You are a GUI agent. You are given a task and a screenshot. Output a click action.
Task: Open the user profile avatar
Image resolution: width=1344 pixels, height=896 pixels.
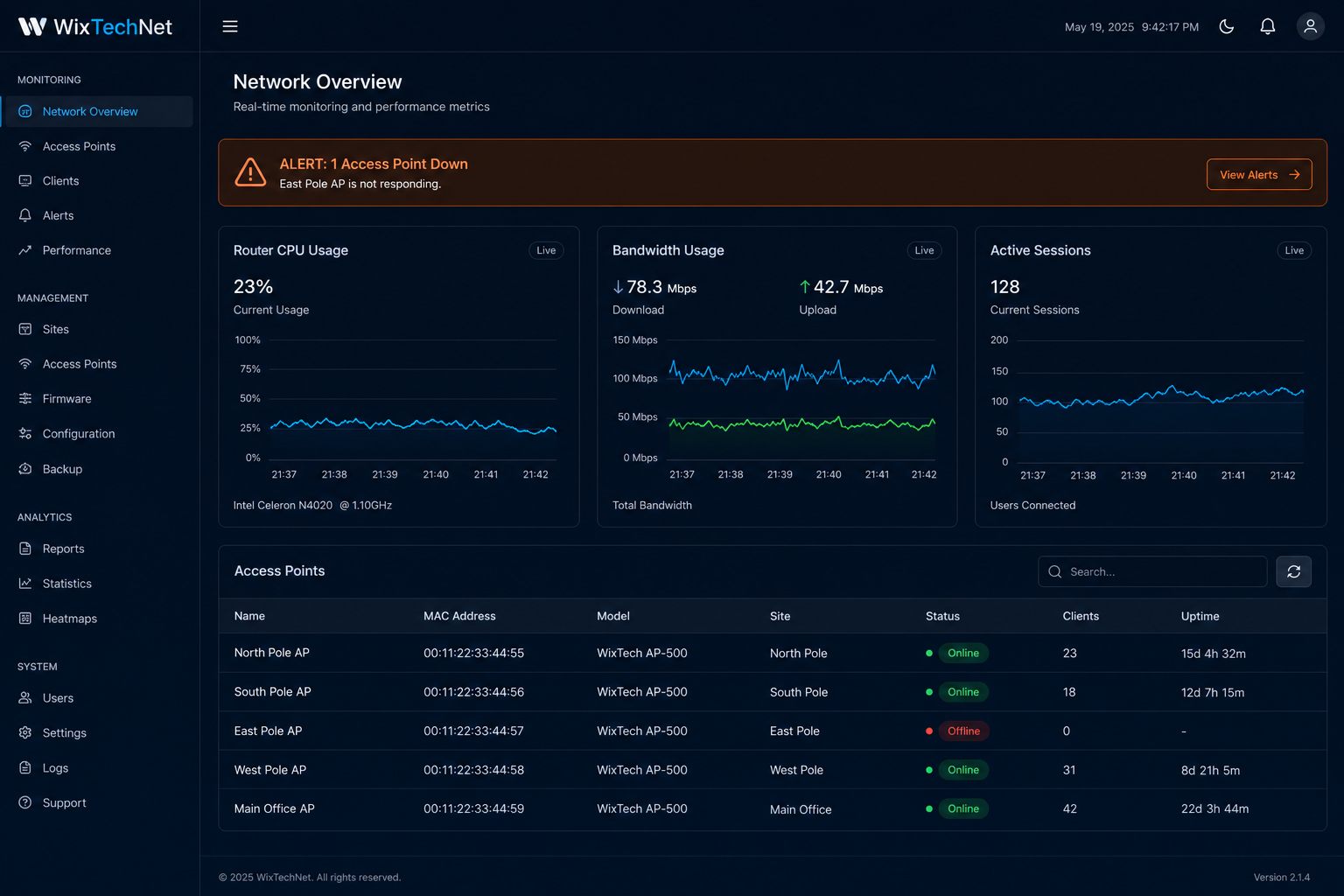(x=1310, y=26)
